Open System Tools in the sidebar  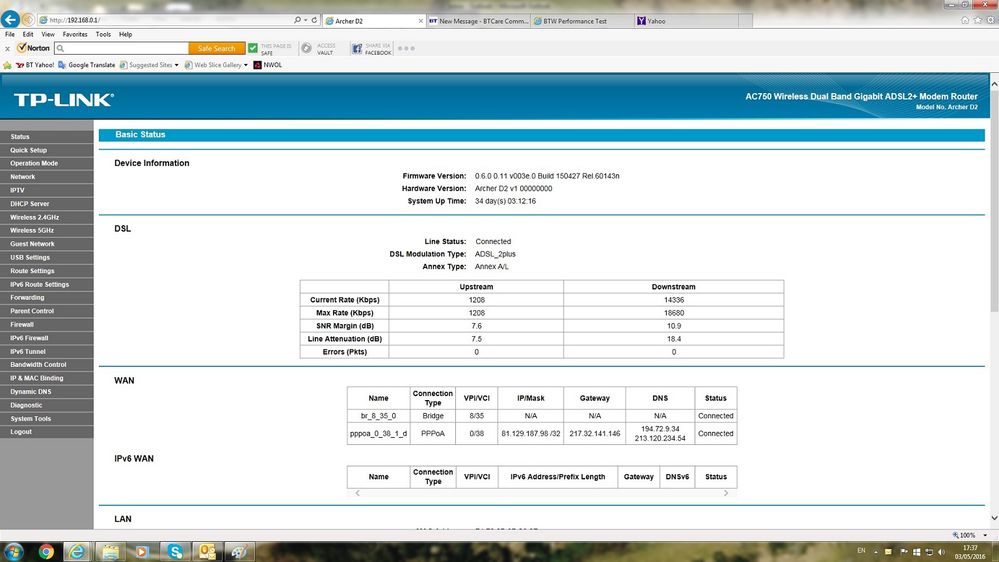[x=47, y=419]
